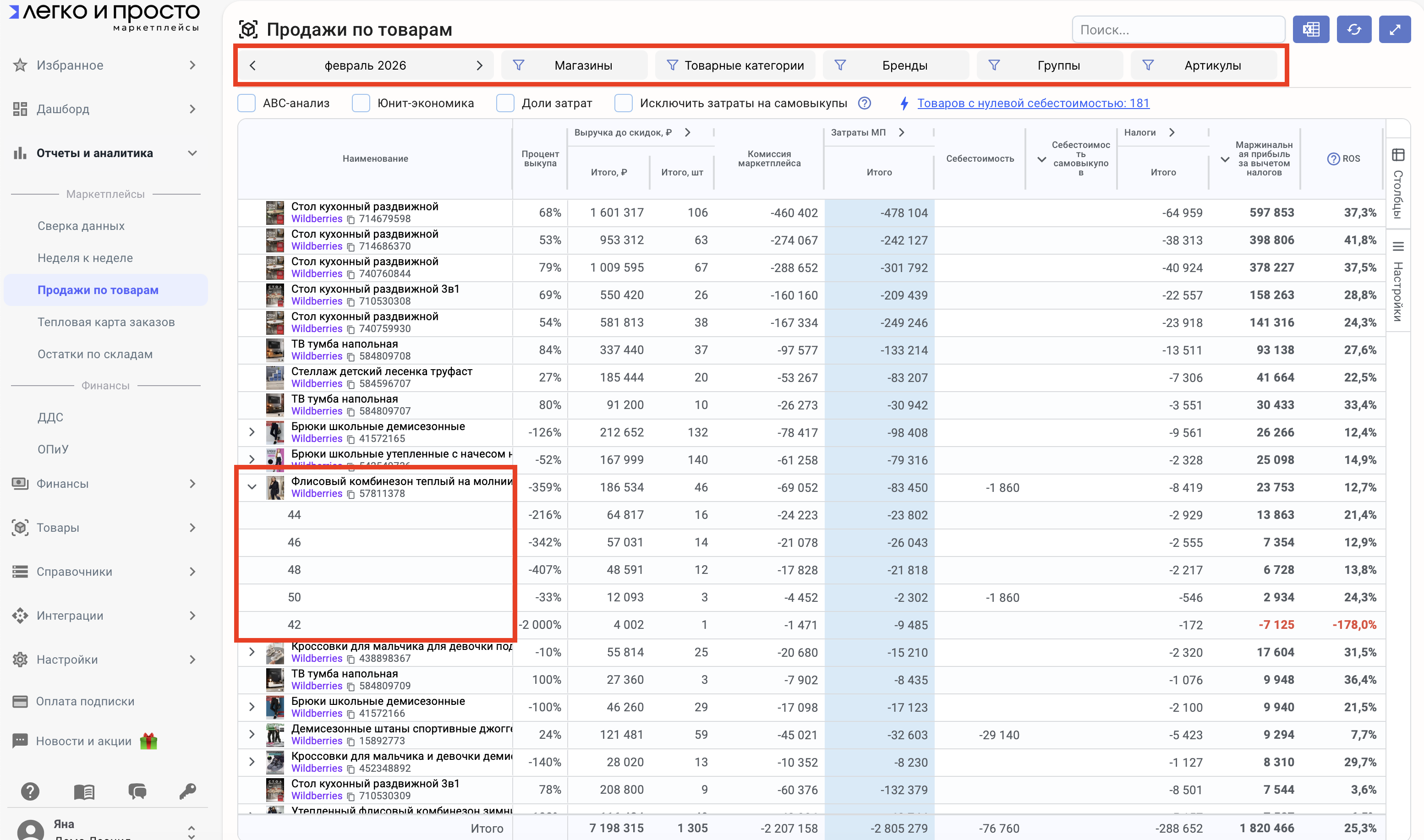1424x840 pixels.
Task: Enable the ABC-анализ checkbox
Action: pos(246,103)
